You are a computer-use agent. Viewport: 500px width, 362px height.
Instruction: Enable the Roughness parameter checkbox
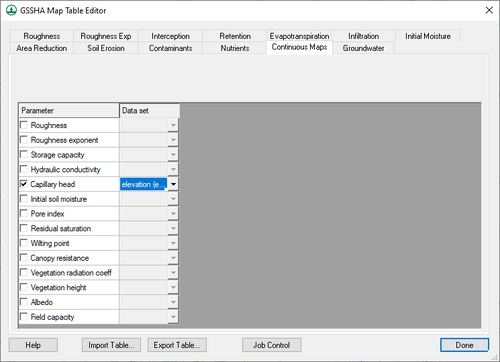pos(24,125)
